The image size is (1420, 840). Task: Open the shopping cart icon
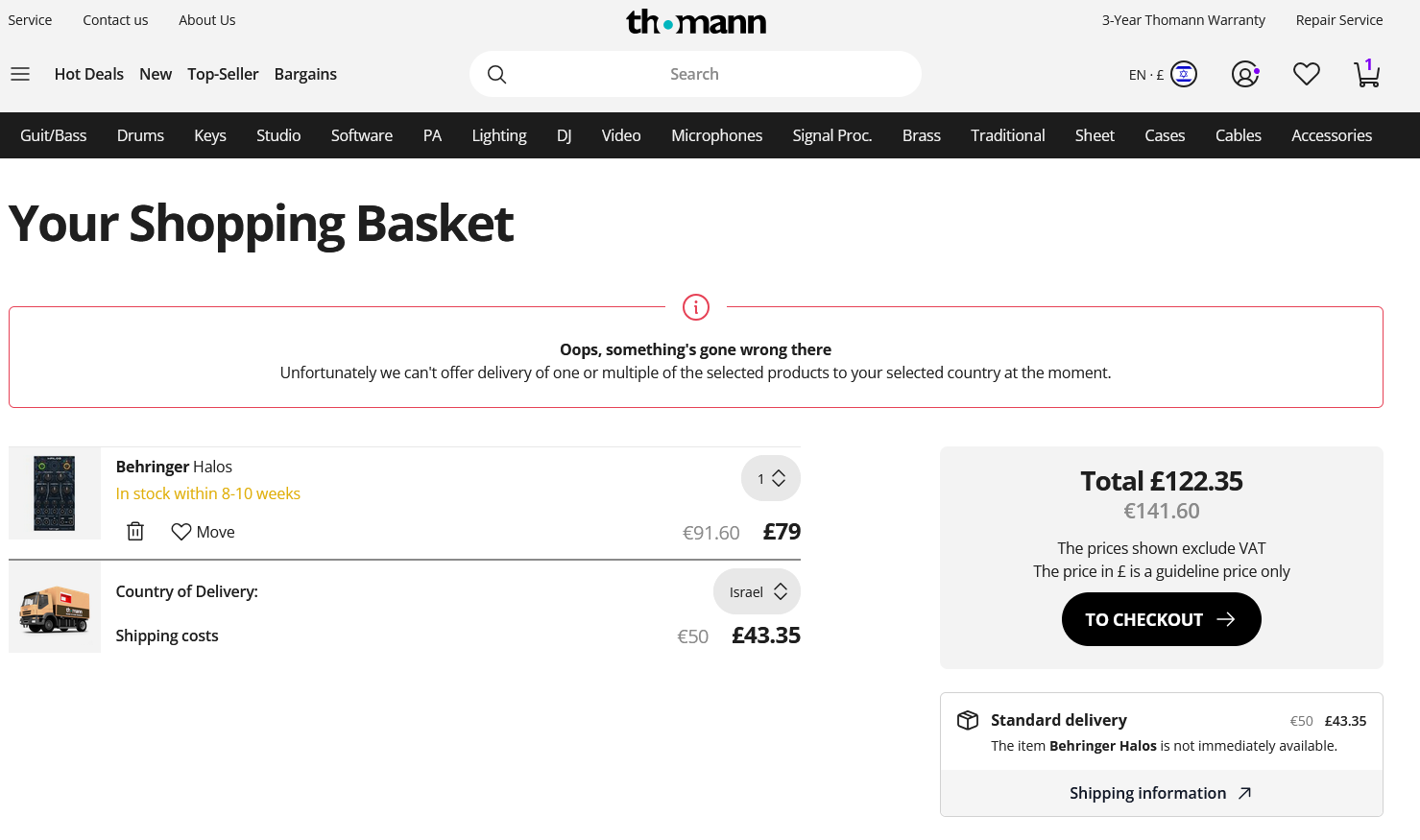tap(1366, 74)
